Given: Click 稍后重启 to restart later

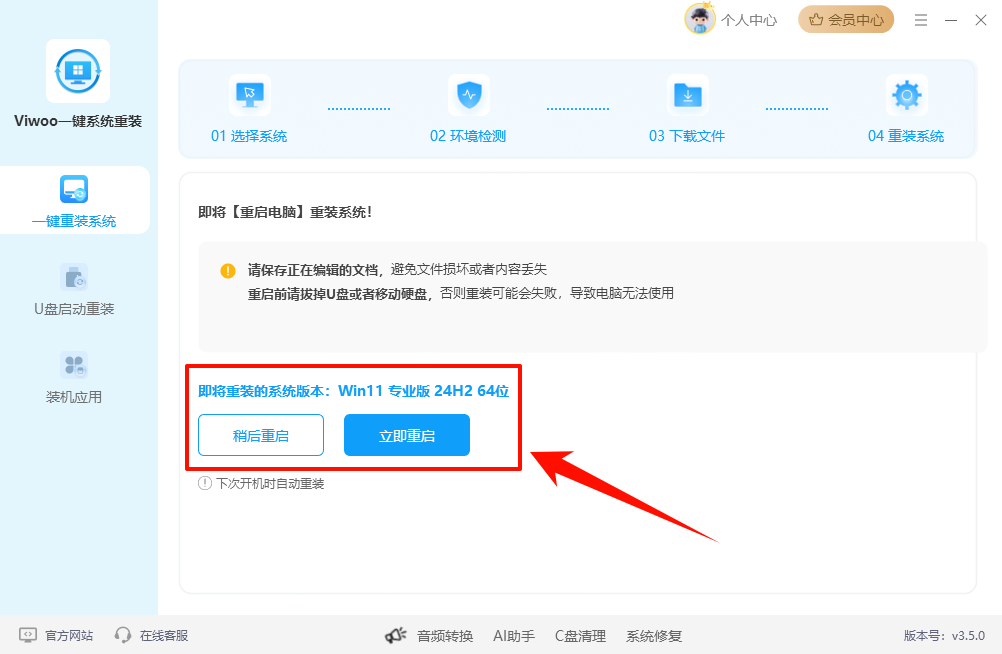Looking at the screenshot, I should click(261, 435).
